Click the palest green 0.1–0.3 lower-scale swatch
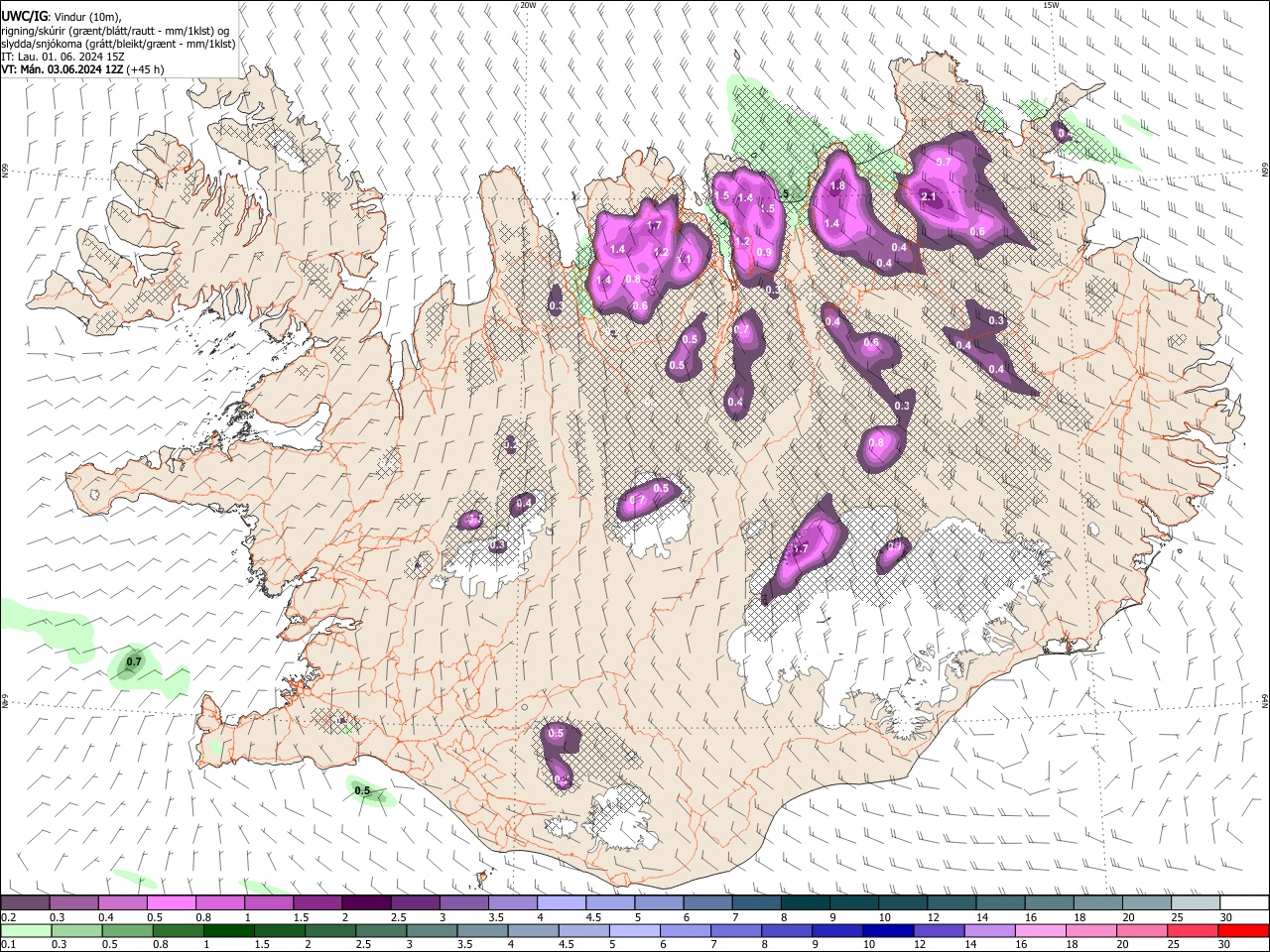Screen dimensions: 1270x952 25,930
